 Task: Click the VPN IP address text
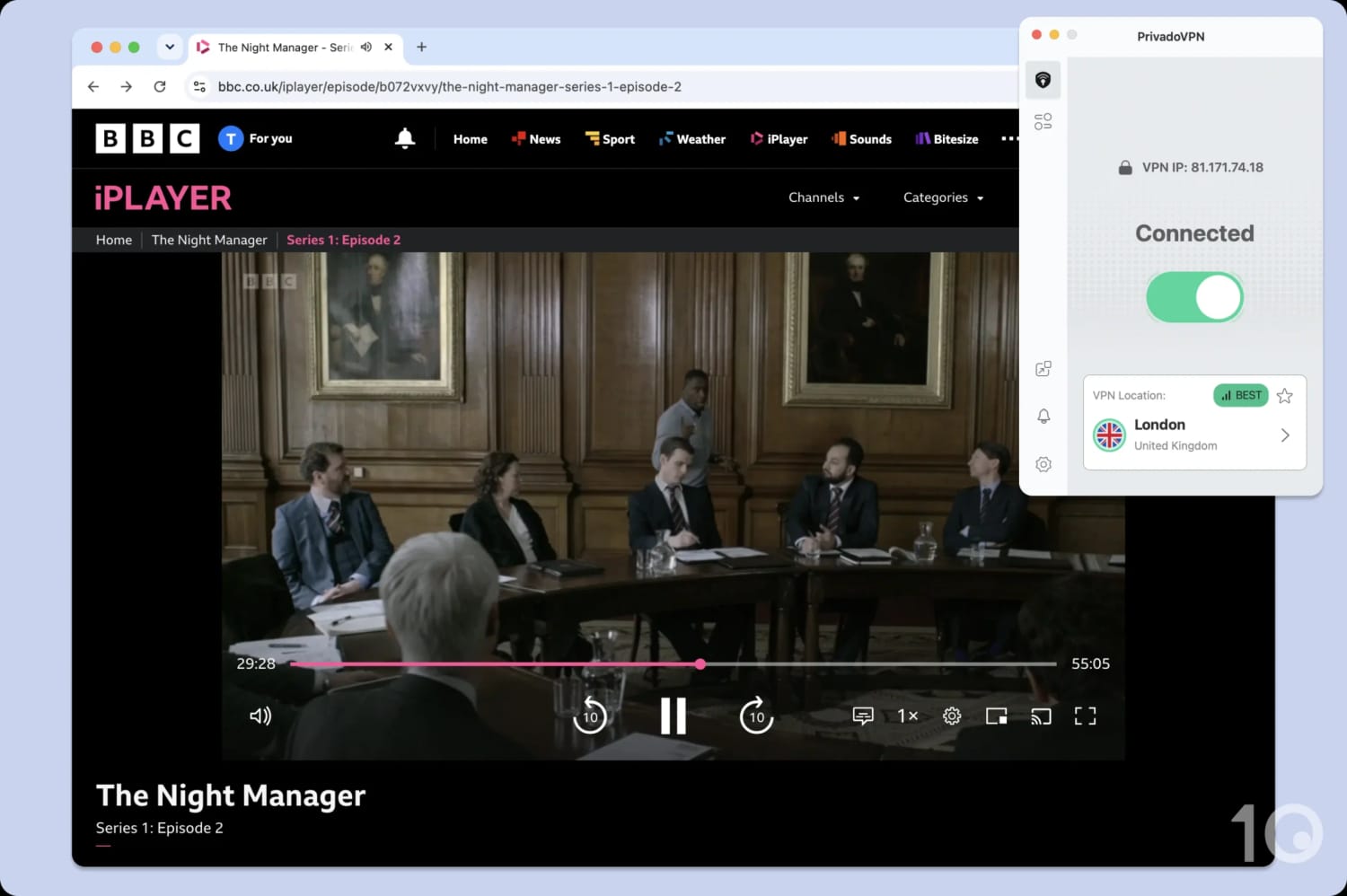[x=1202, y=167]
